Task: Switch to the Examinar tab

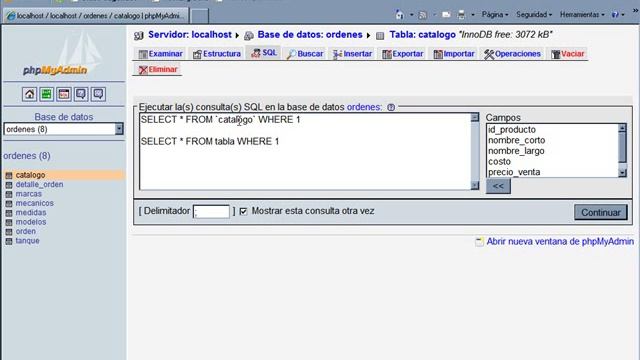Action: [x=160, y=54]
